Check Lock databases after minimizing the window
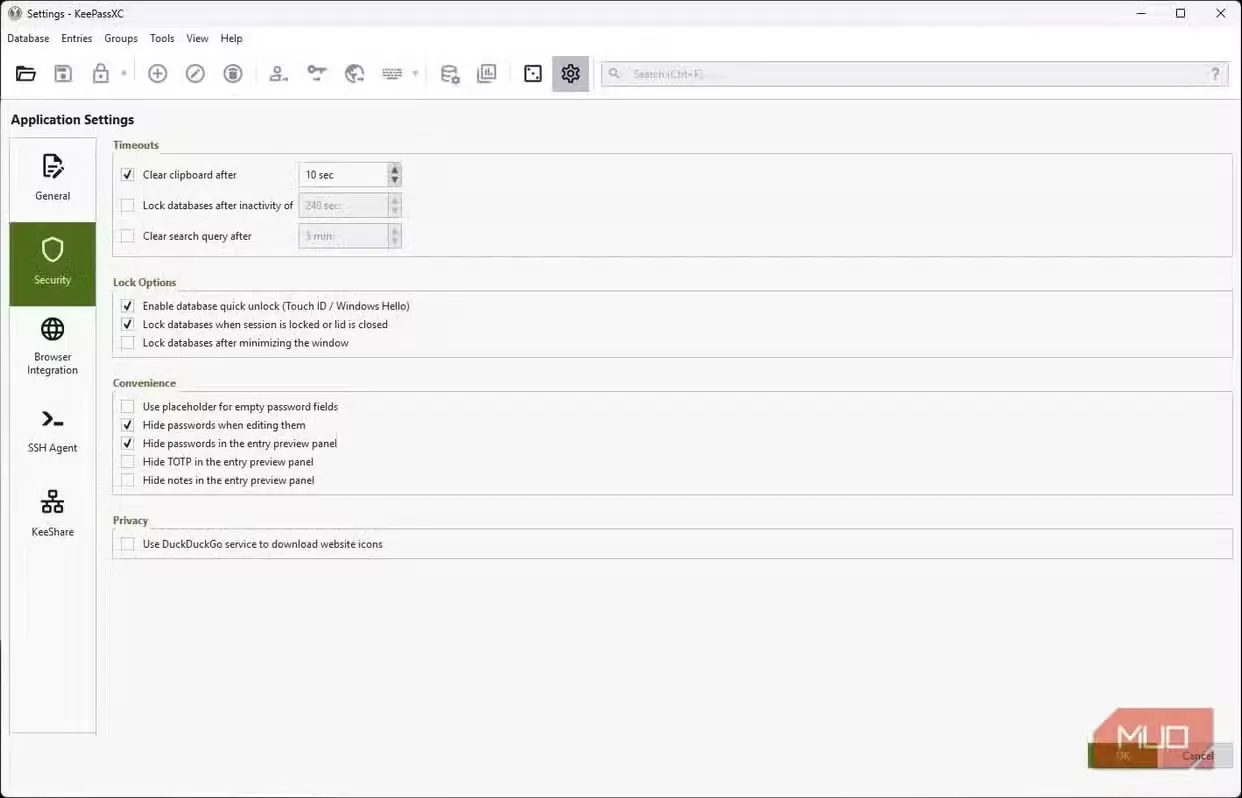The height and width of the screenshot is (798, 1242). [127, 343]
